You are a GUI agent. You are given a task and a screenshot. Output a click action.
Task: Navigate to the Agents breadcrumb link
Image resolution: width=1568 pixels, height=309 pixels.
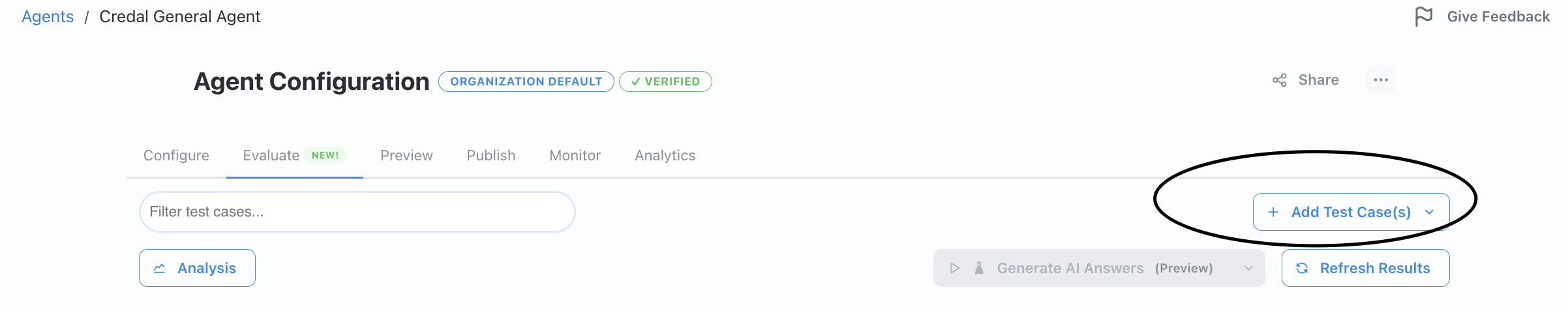48,17
